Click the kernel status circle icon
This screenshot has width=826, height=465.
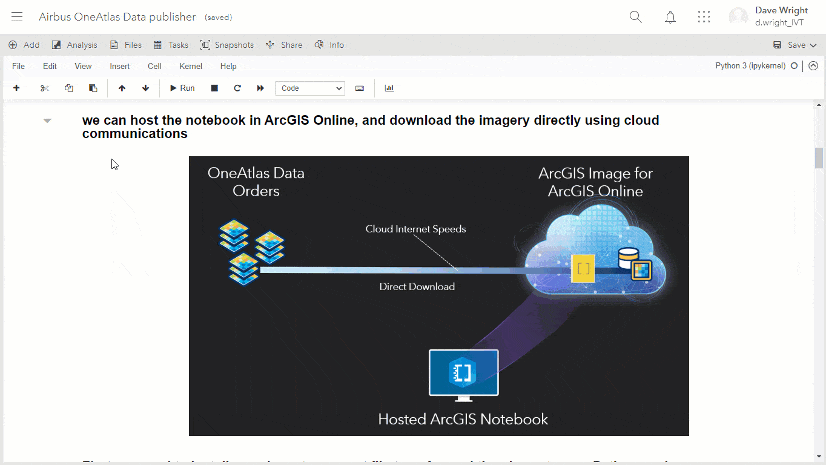point(794,66)
